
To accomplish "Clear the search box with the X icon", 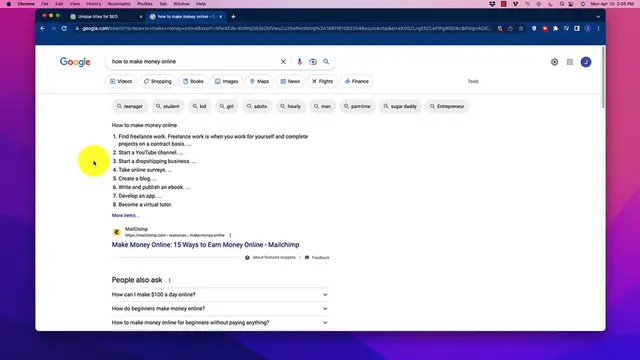I will click(x=283, y=62).
